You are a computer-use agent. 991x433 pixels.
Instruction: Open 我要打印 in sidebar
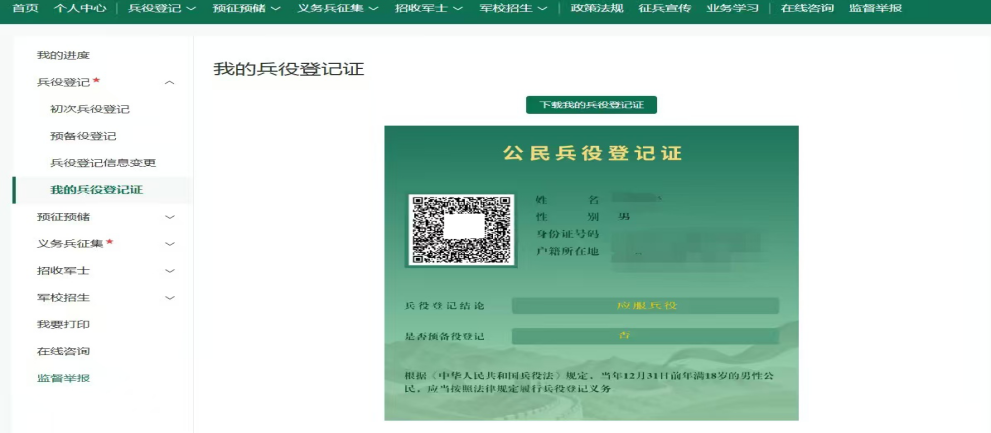tap(63, 325)
